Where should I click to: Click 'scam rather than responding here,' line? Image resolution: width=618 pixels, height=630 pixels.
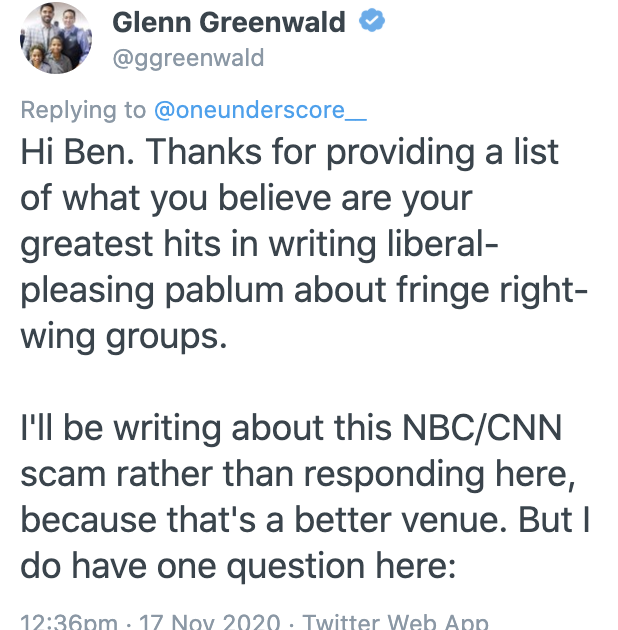[298, 475]
